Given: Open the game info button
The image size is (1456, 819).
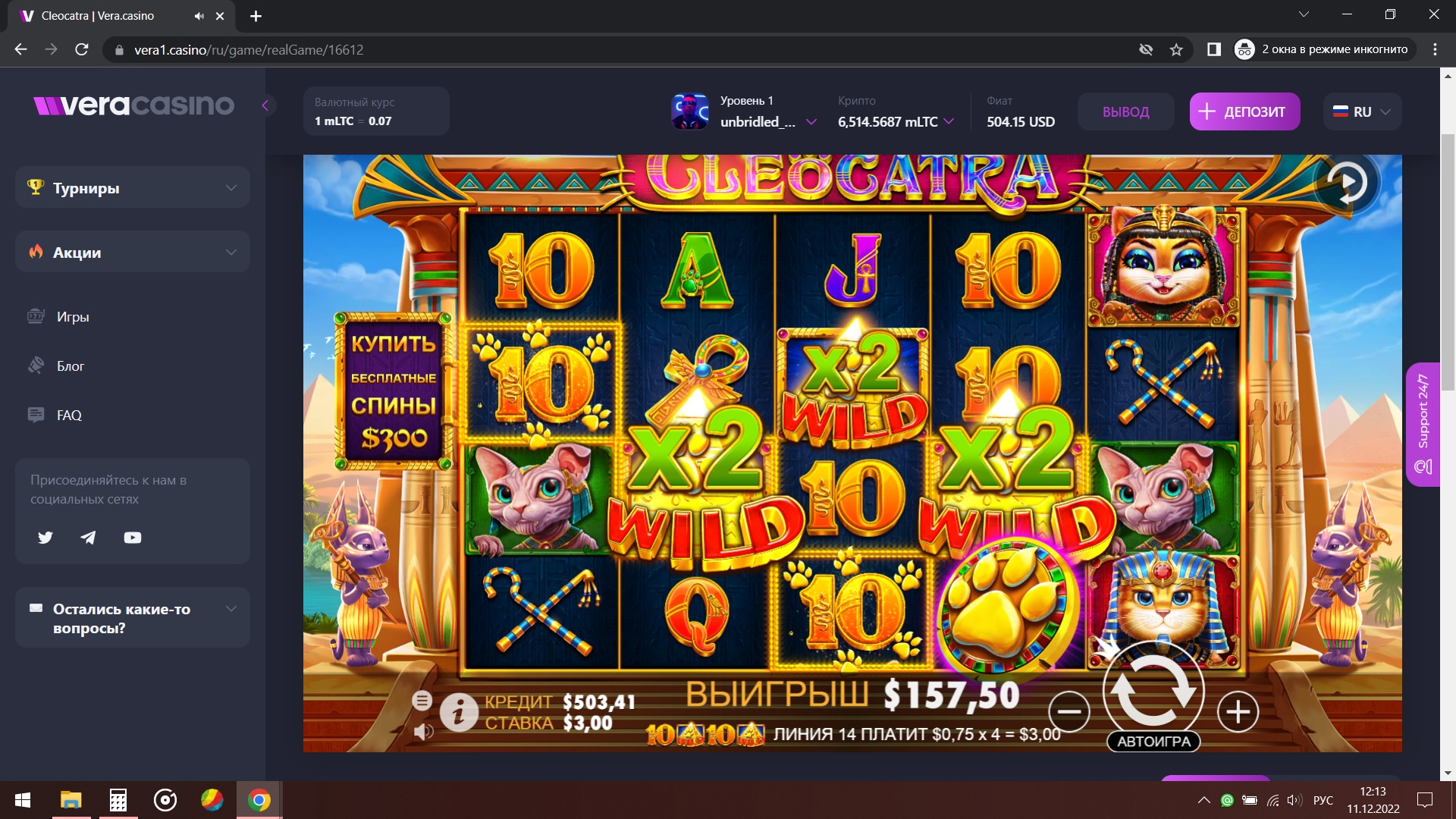Looking at the screenshot, I should [x=459, y=713].
